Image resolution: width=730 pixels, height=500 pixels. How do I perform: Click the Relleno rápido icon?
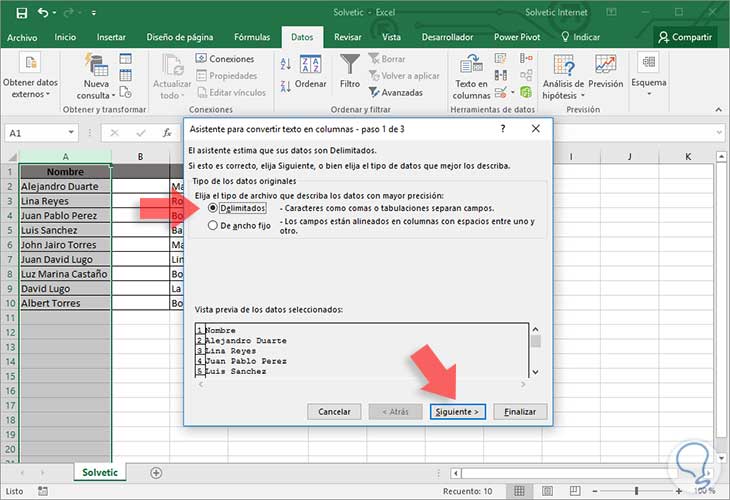click(500, 58)
